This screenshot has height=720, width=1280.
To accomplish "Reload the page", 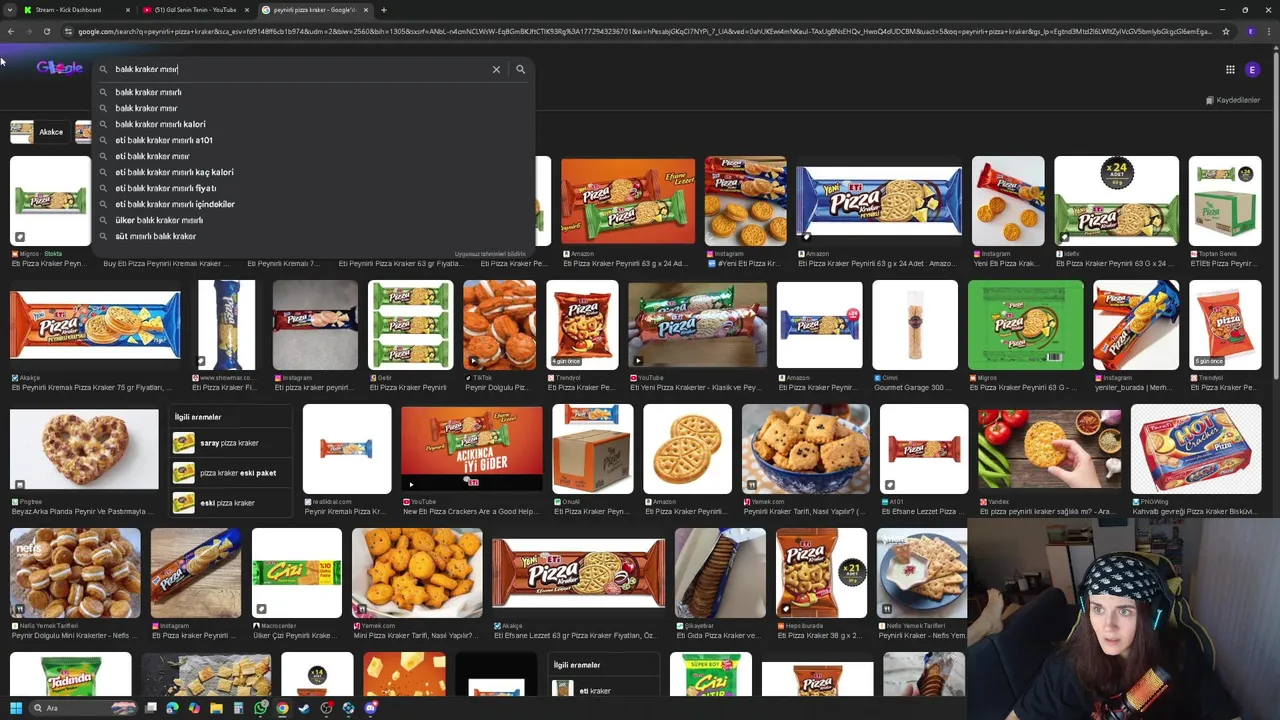I will 46,31.
